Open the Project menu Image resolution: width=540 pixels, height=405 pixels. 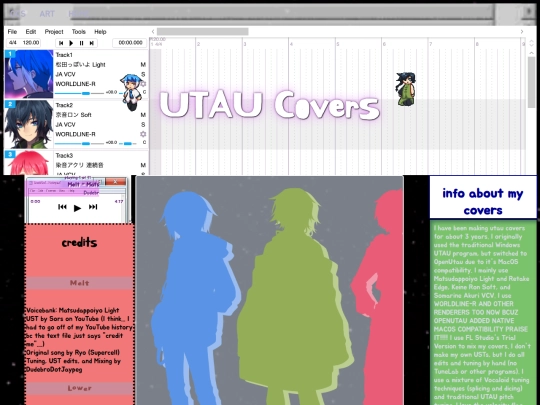[54, 32]
